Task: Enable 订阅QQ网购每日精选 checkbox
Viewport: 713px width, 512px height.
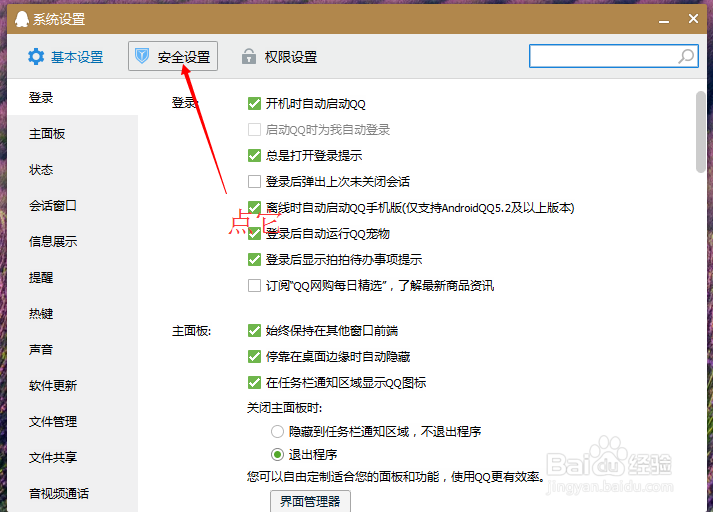Action: tap(254, 286)
